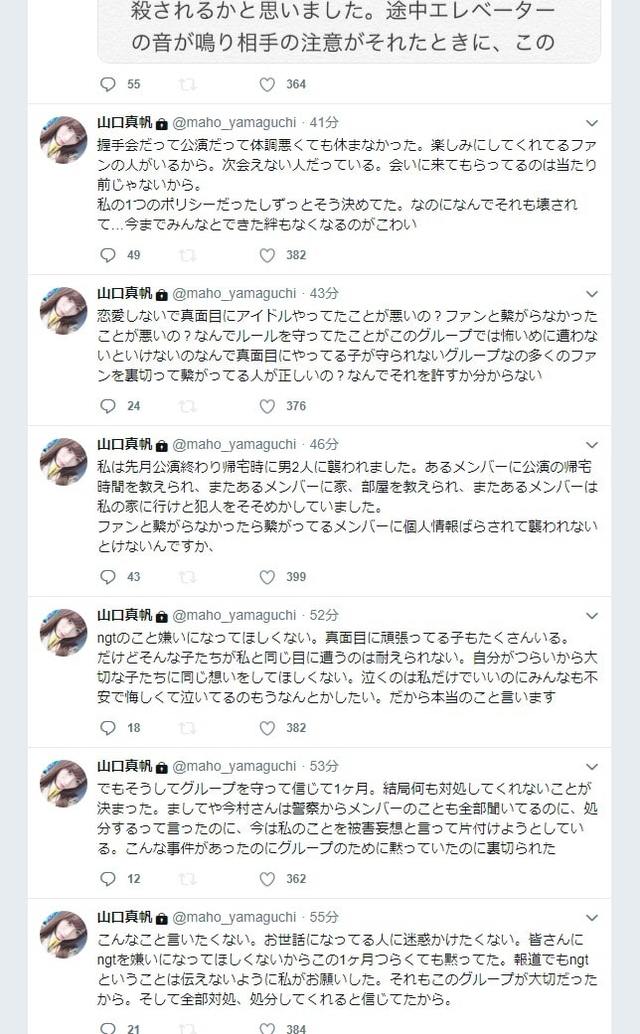640x1034 pixels.
Task: Open the profile avatar on the 52分 tweet
Action: click(x=63, y=632)
